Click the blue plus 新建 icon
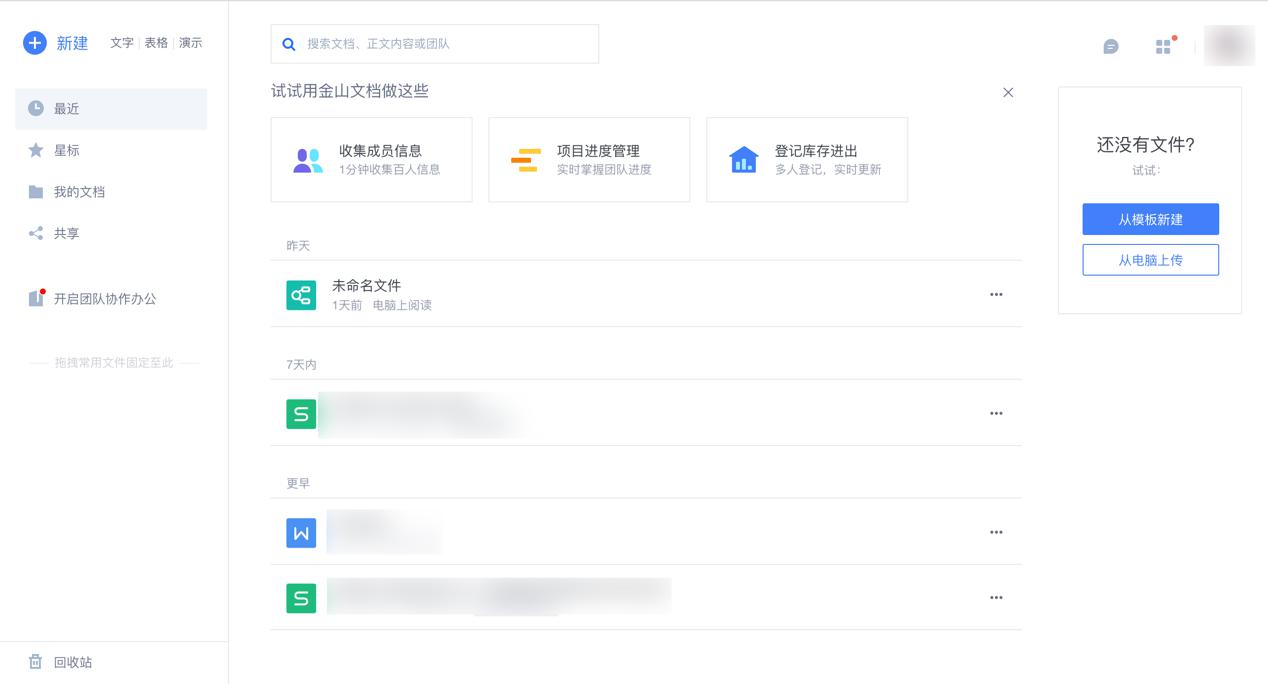1268x684 pixels. coord(35,43)
